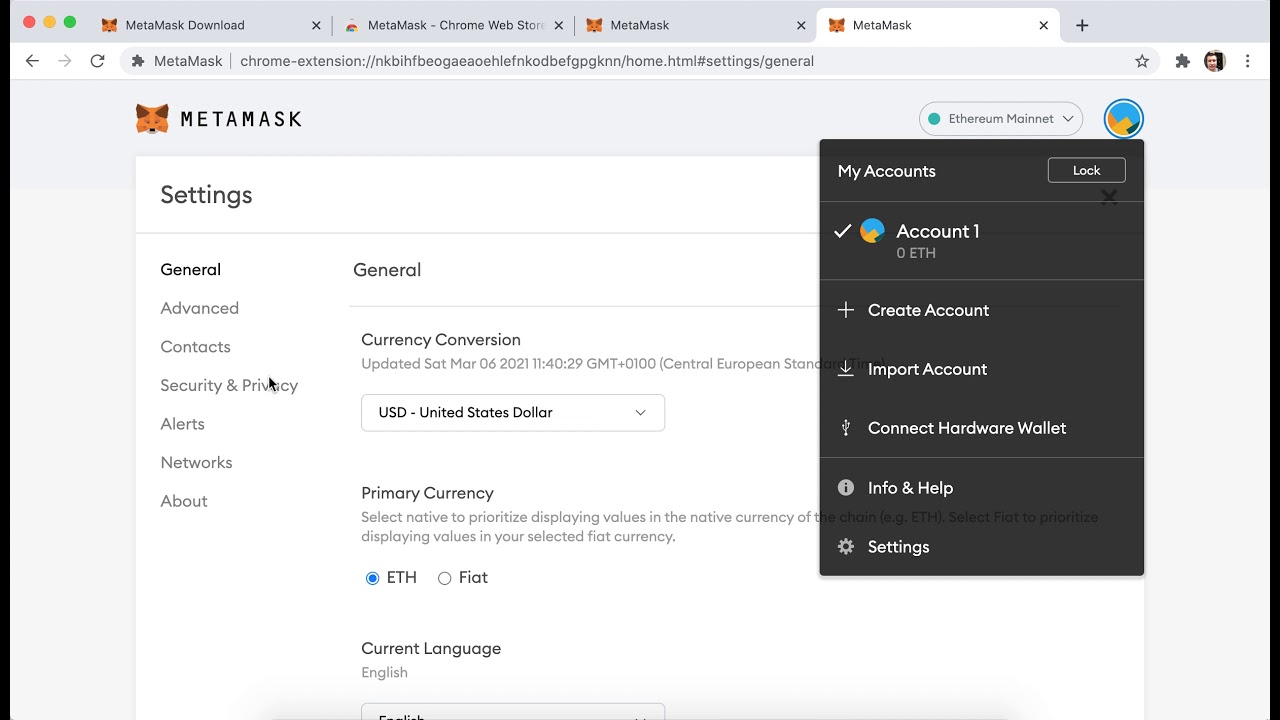Click the Account 1 avatar in list
This screenshot has width=1280, height=720.
pos(872,231)
